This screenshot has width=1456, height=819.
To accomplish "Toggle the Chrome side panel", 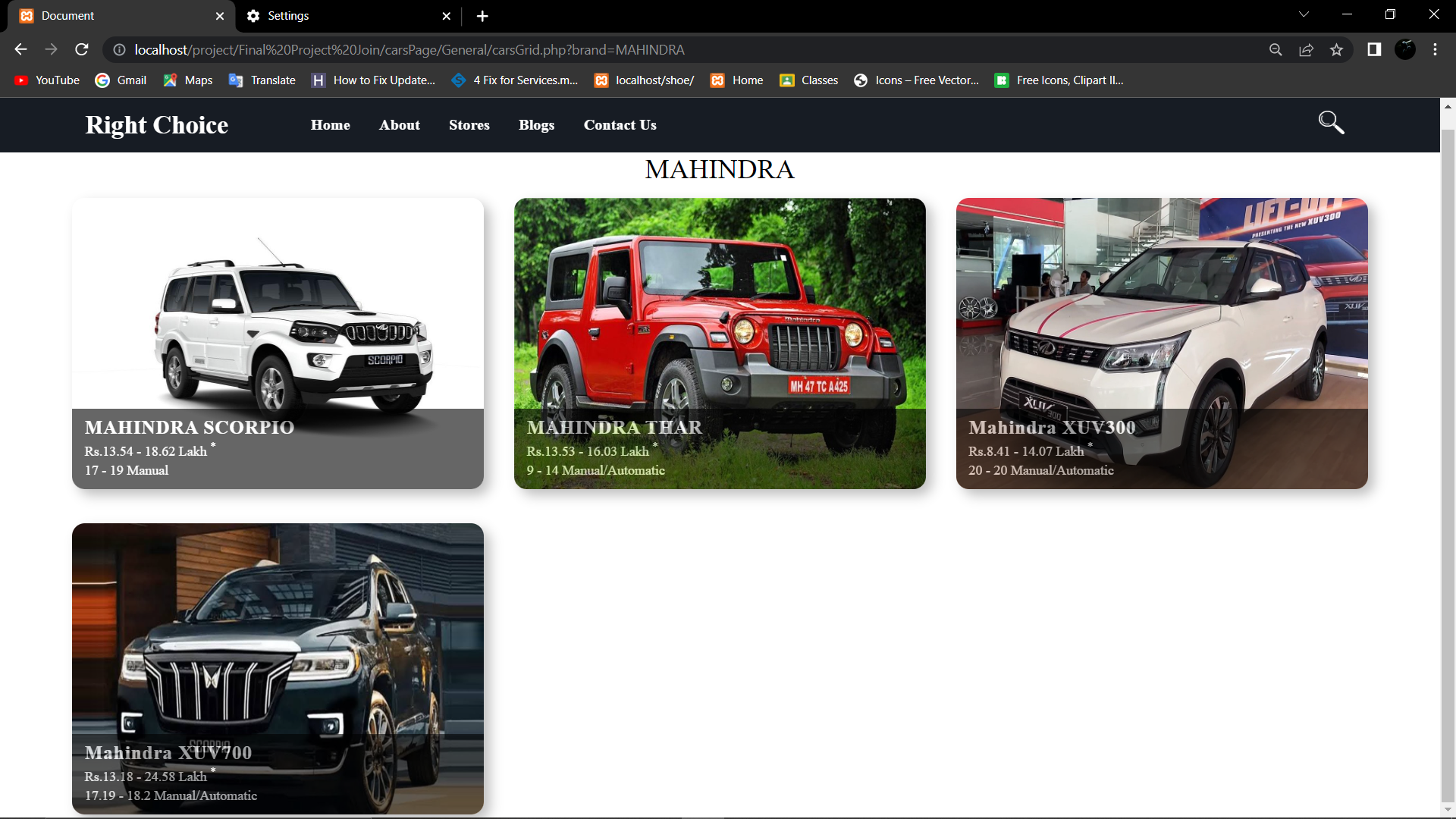I will pyautogui.click(x=1374, y=49).
